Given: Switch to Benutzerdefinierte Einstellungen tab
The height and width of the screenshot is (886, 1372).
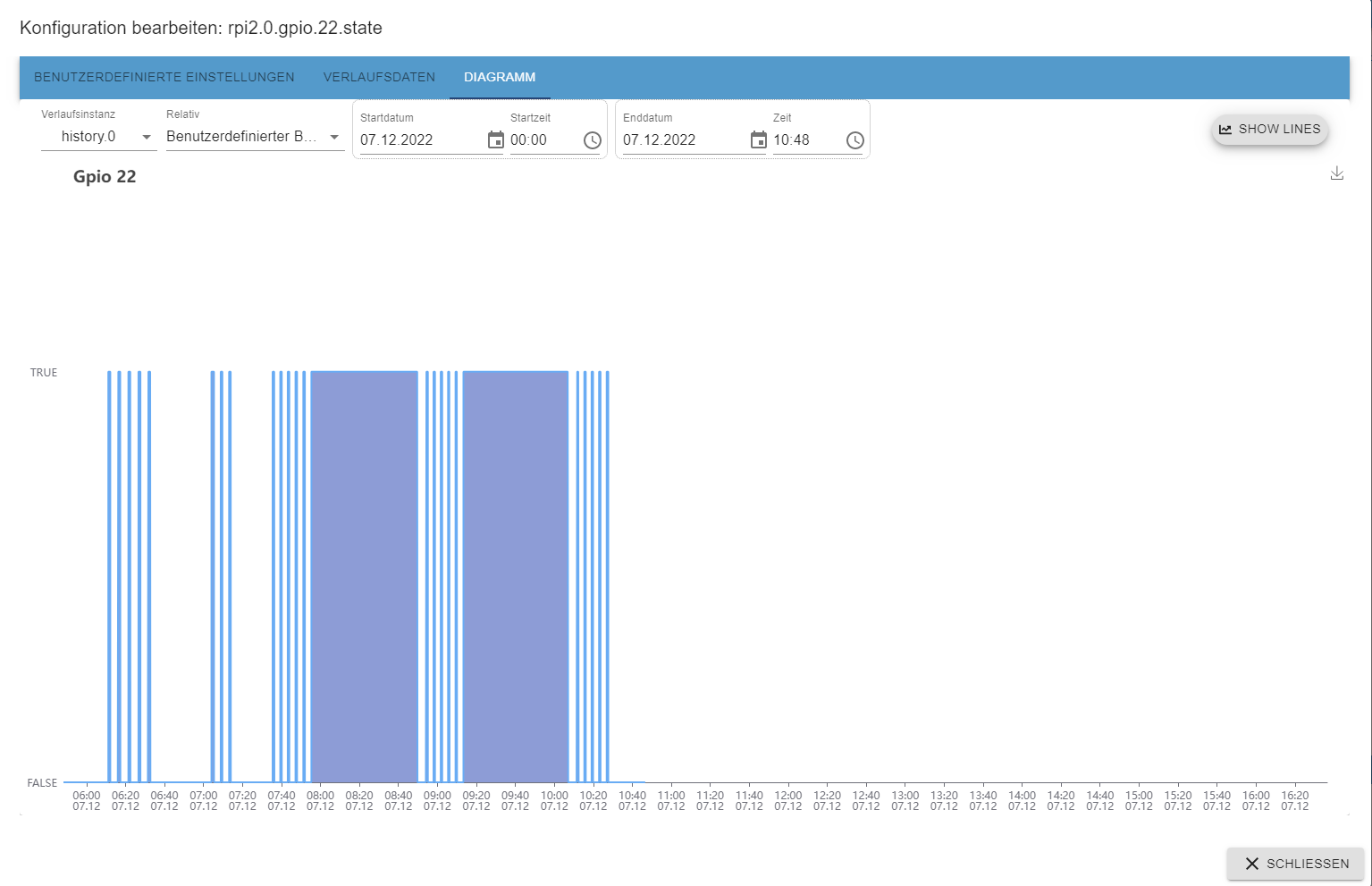Looking at the screenshot, I should (164, 77).
